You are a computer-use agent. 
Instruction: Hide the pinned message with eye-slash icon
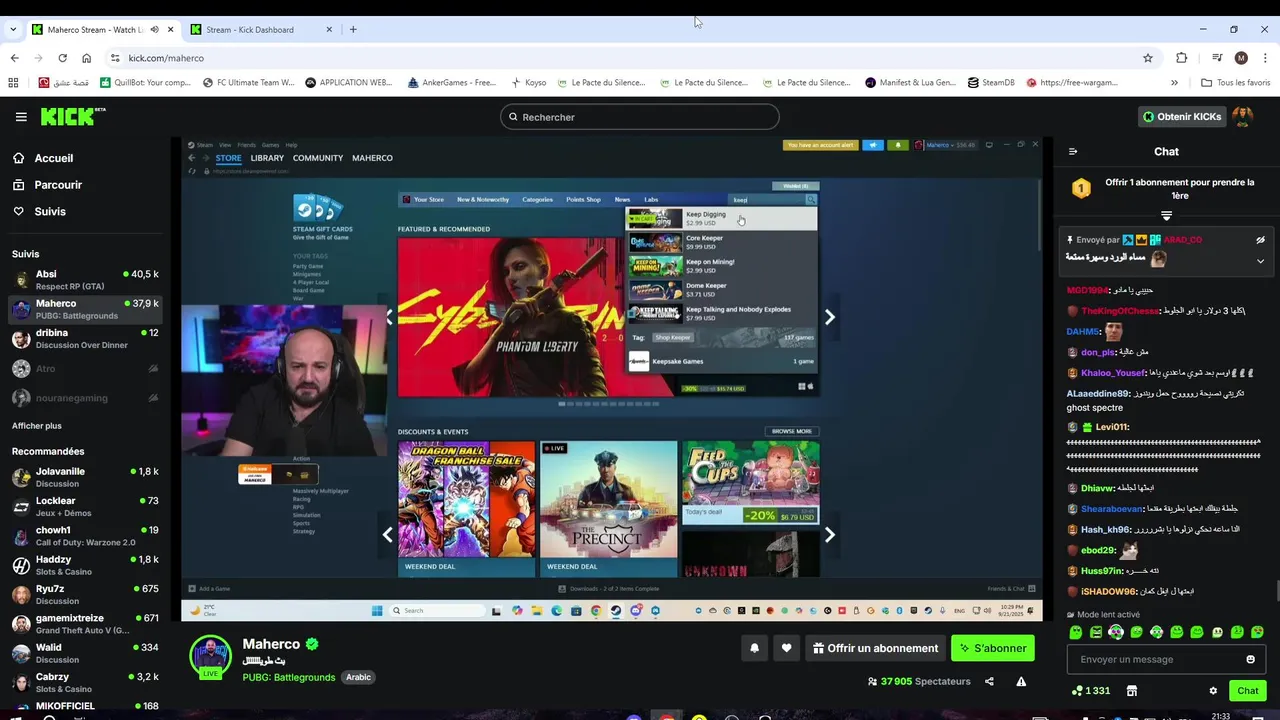(1260, 240)
